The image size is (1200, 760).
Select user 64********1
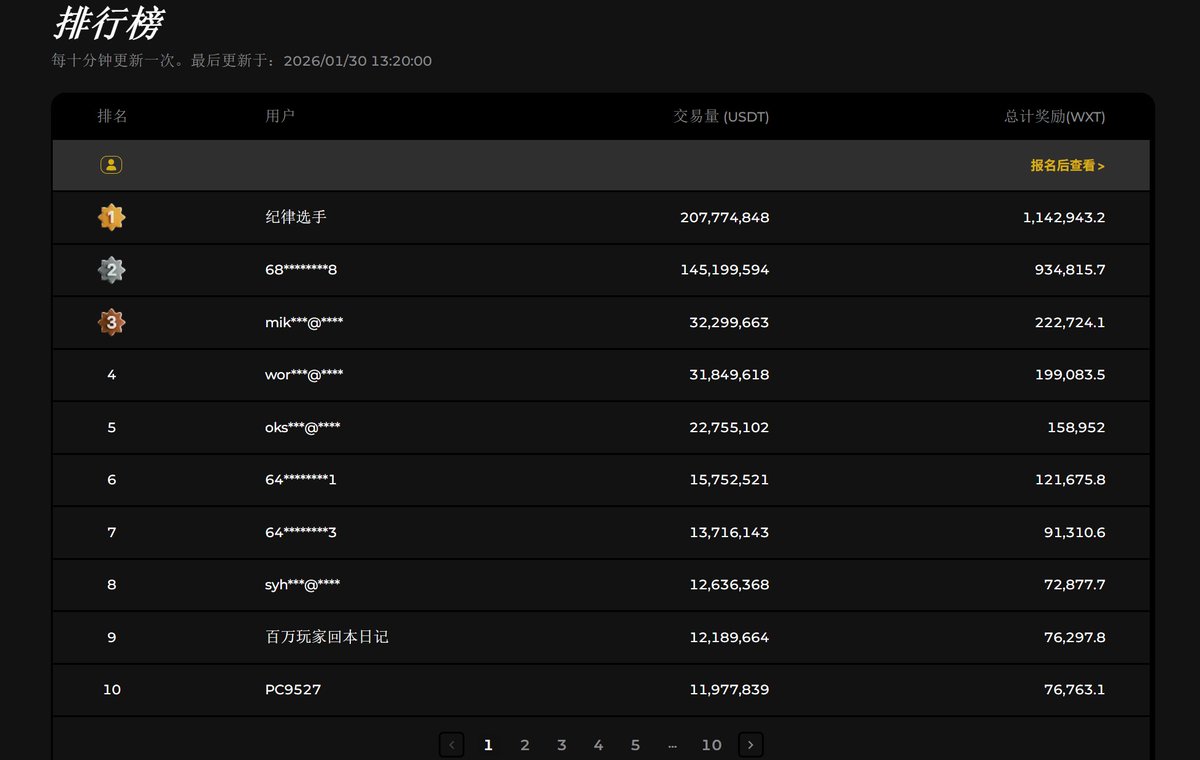point(301,480)
